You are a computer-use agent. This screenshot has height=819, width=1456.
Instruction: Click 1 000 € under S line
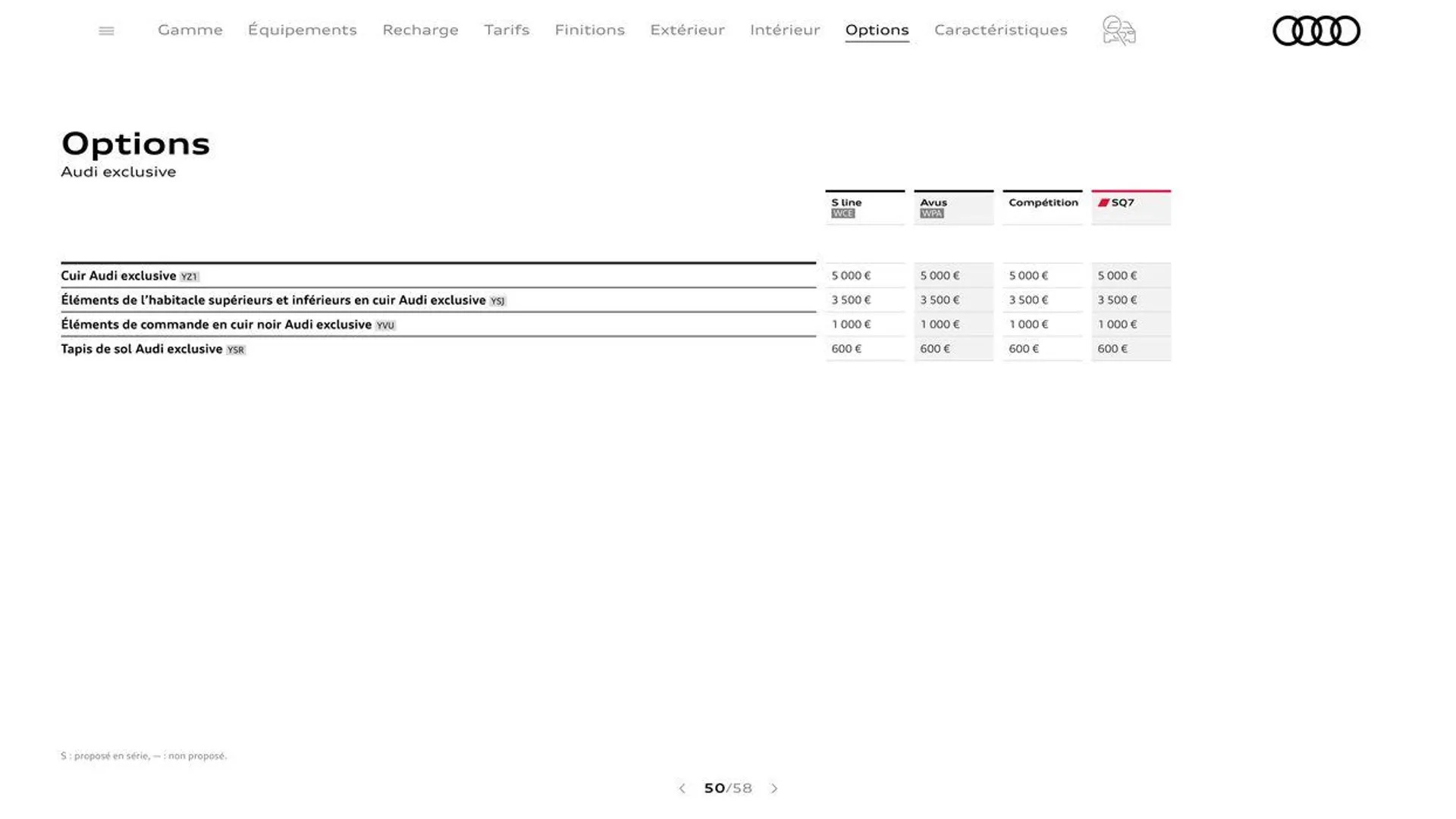(851, 324)
